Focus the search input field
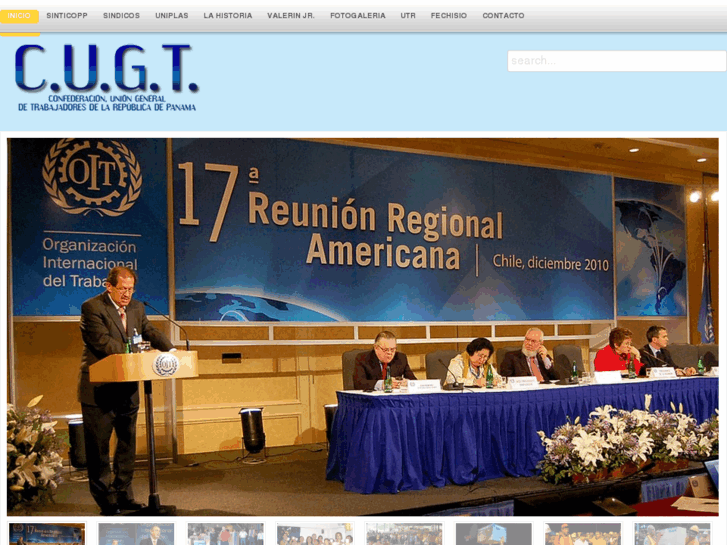727x545 pixels. pyautogui.click(x=617, y=61)
